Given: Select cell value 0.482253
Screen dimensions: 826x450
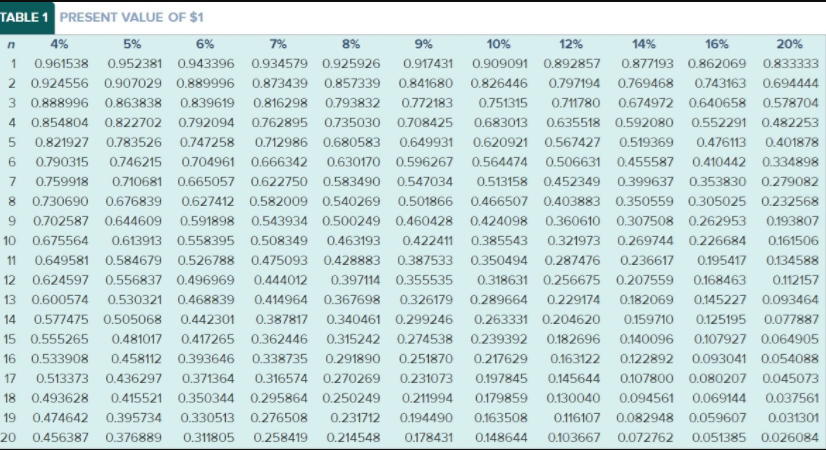Looking at the screenshot, I should (x=790, y=123).
